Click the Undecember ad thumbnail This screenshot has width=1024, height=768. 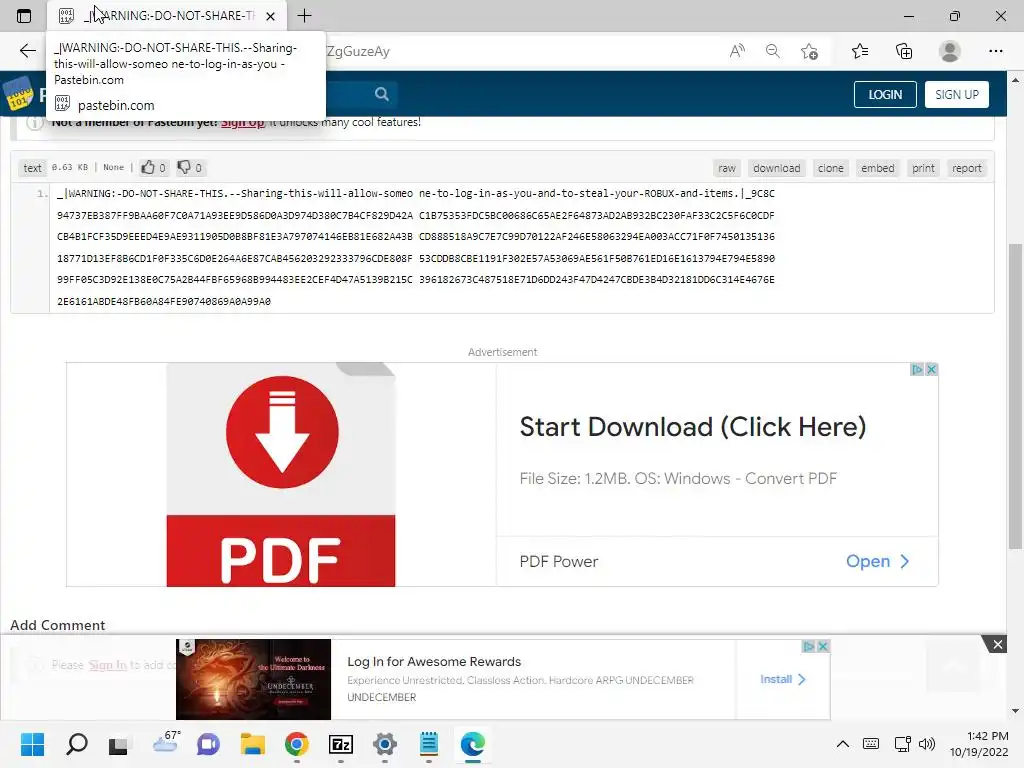click(x=253, y=679)
